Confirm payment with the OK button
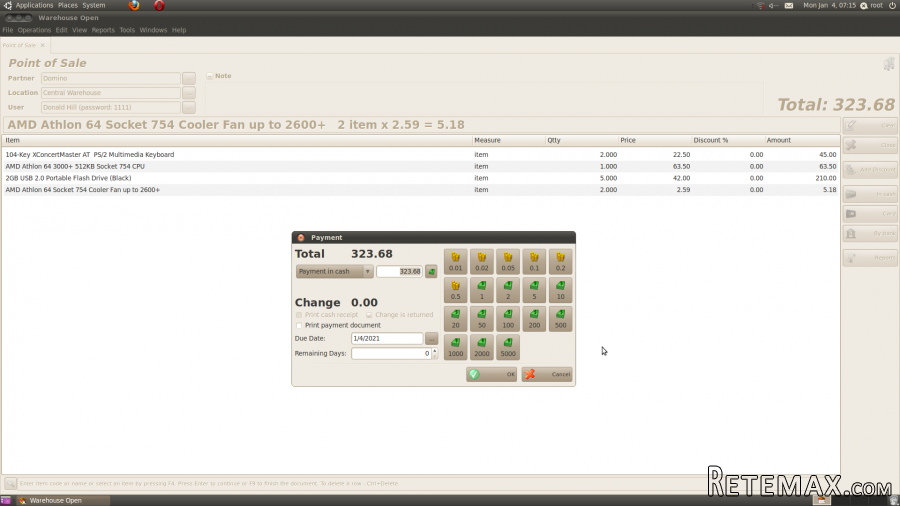The image size is (900, 506). [491, 375]
